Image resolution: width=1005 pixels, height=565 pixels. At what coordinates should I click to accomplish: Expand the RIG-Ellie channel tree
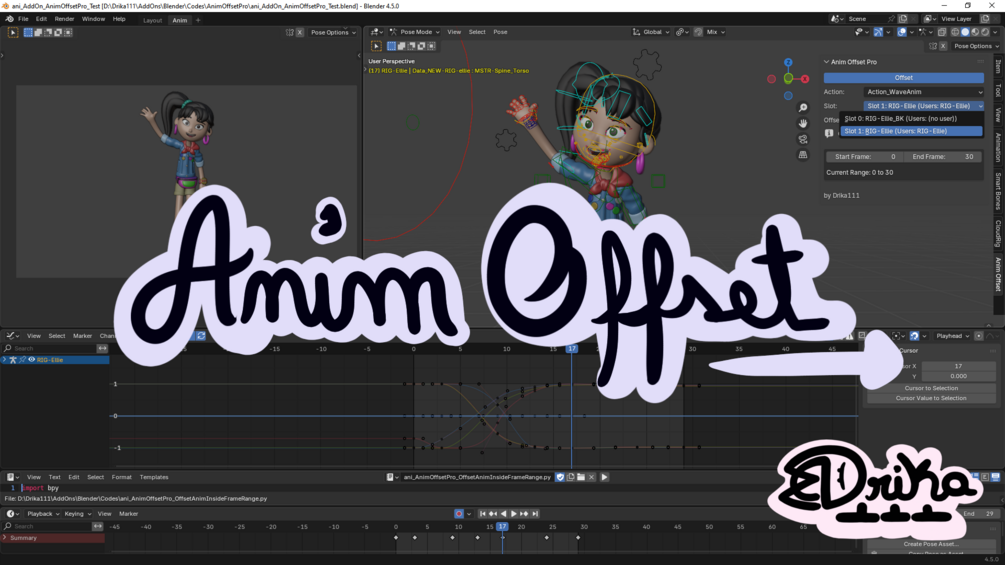tap(4, 360)
